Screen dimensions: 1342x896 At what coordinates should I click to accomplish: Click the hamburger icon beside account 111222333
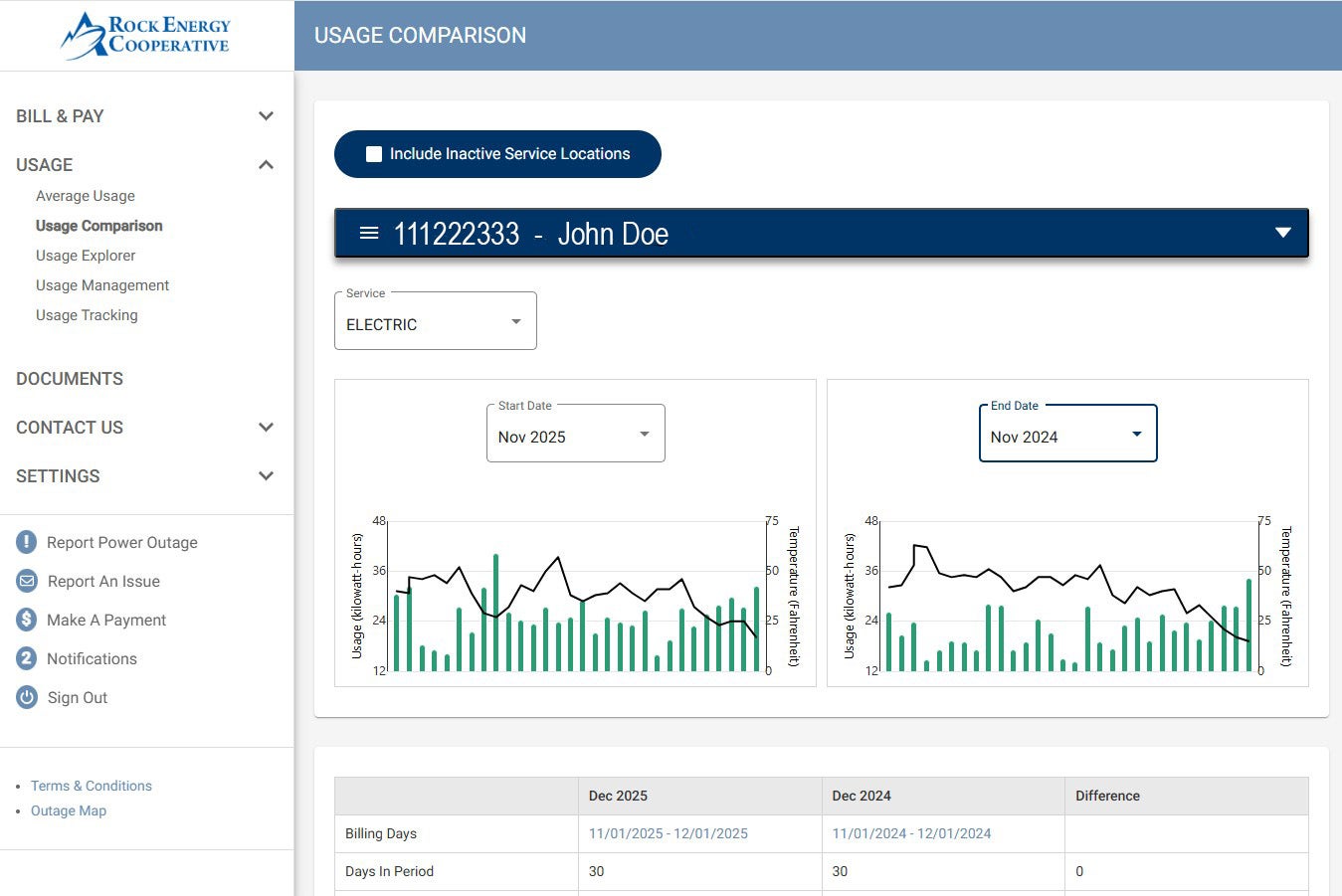point(369,233)
